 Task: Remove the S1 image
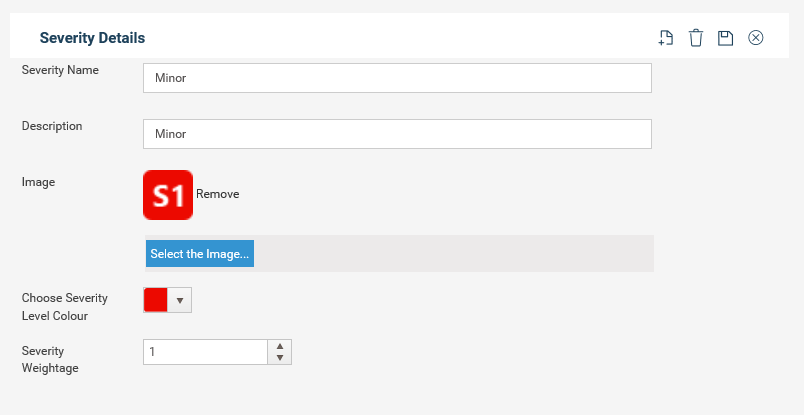click(217, 194)
